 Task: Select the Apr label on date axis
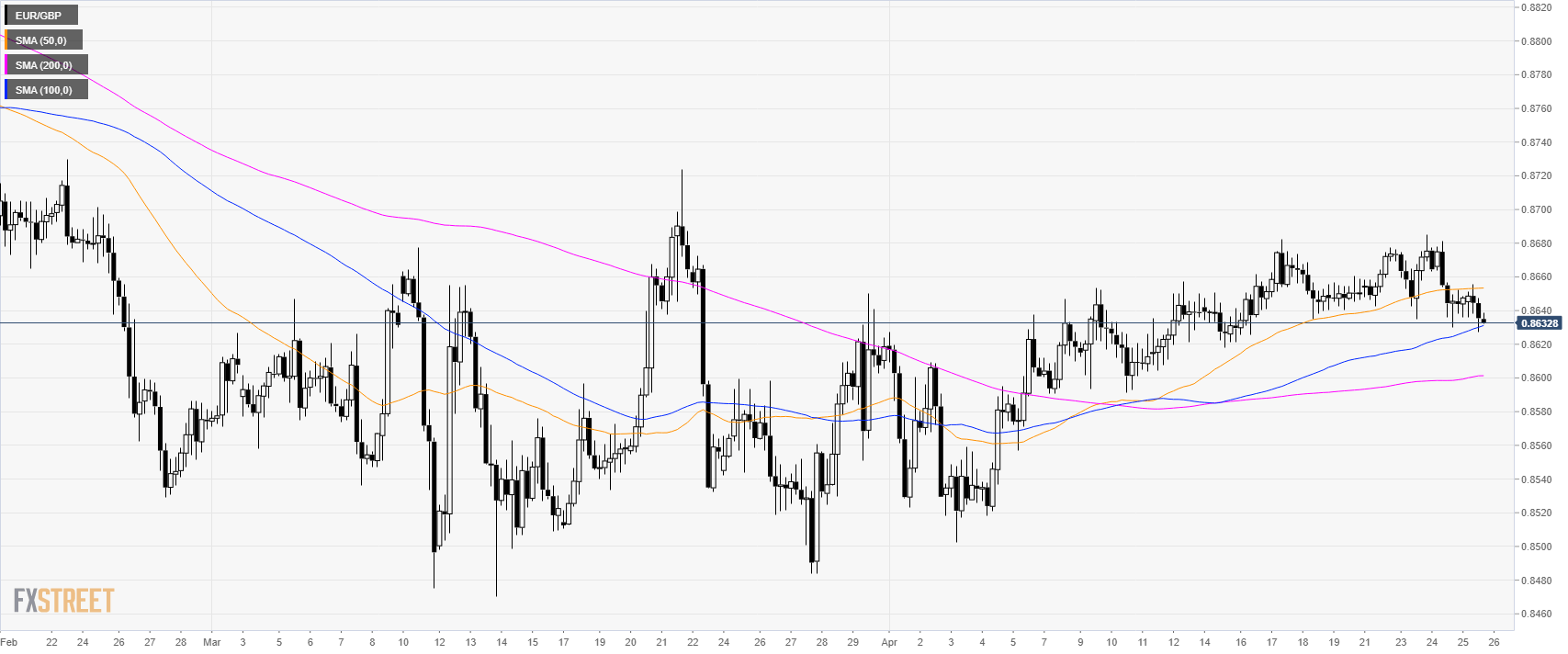click(x=888, y=642)
